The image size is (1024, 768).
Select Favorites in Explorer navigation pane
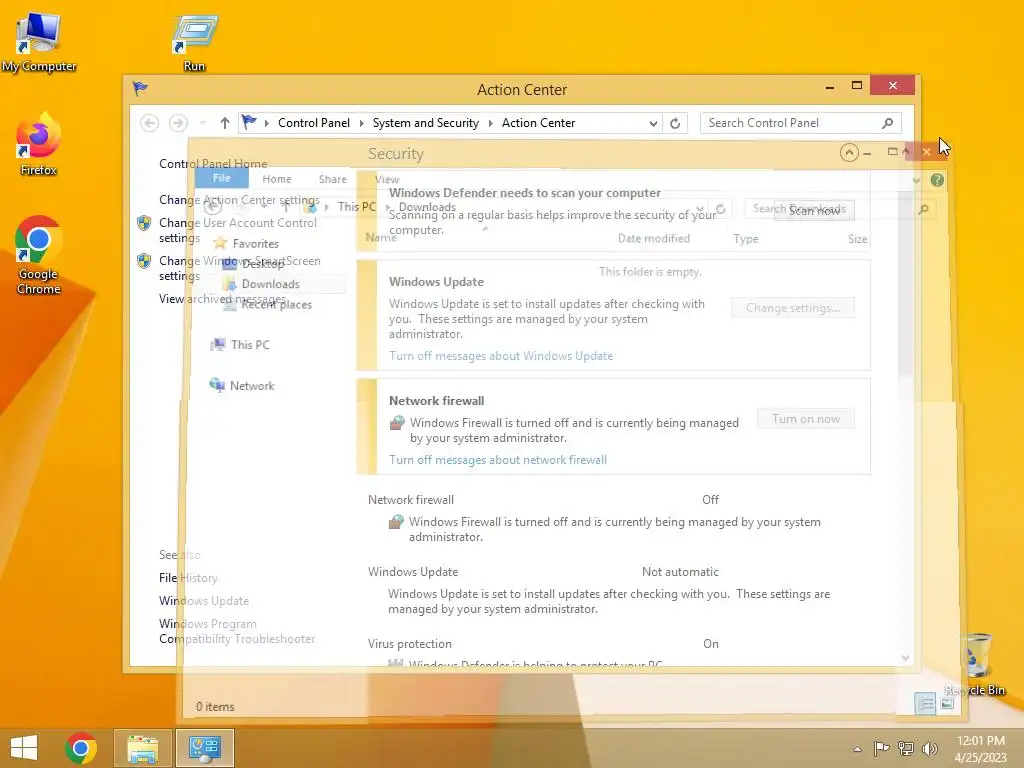[x=246, y=244]
